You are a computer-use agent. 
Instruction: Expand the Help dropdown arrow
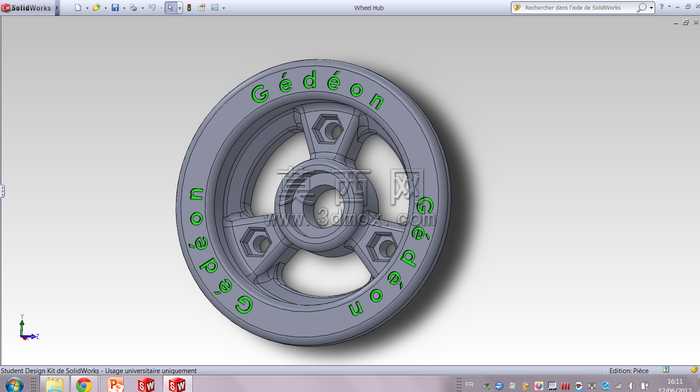669,7
